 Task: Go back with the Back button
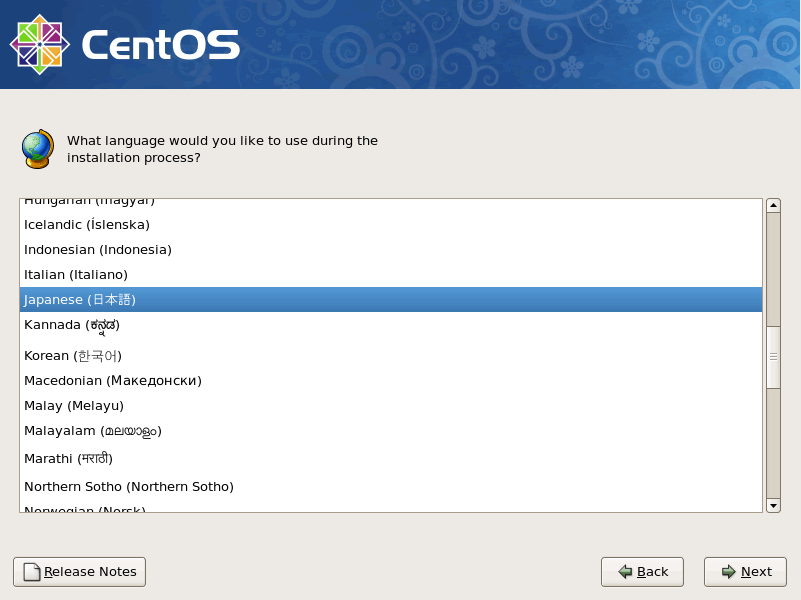642,572
